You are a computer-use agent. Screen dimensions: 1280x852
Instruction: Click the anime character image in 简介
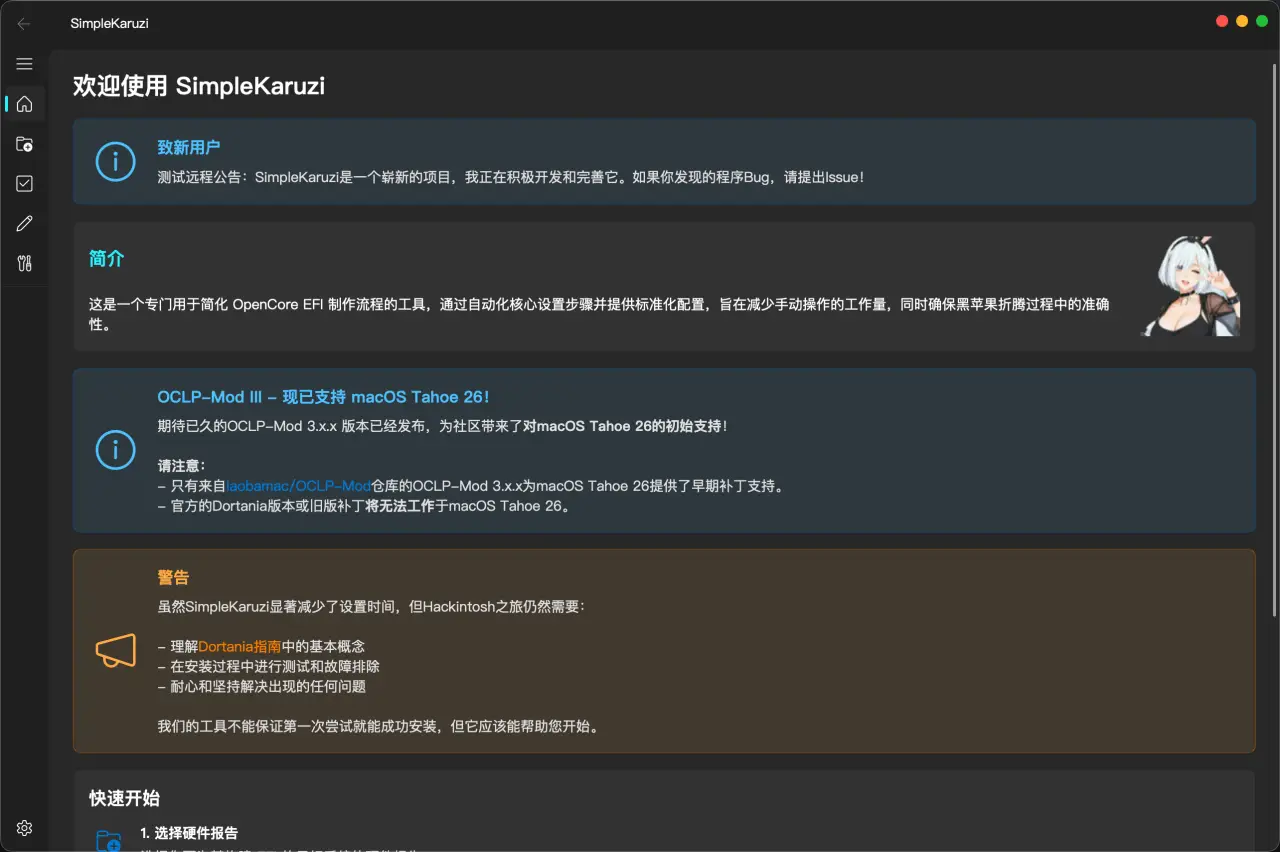1192,286
